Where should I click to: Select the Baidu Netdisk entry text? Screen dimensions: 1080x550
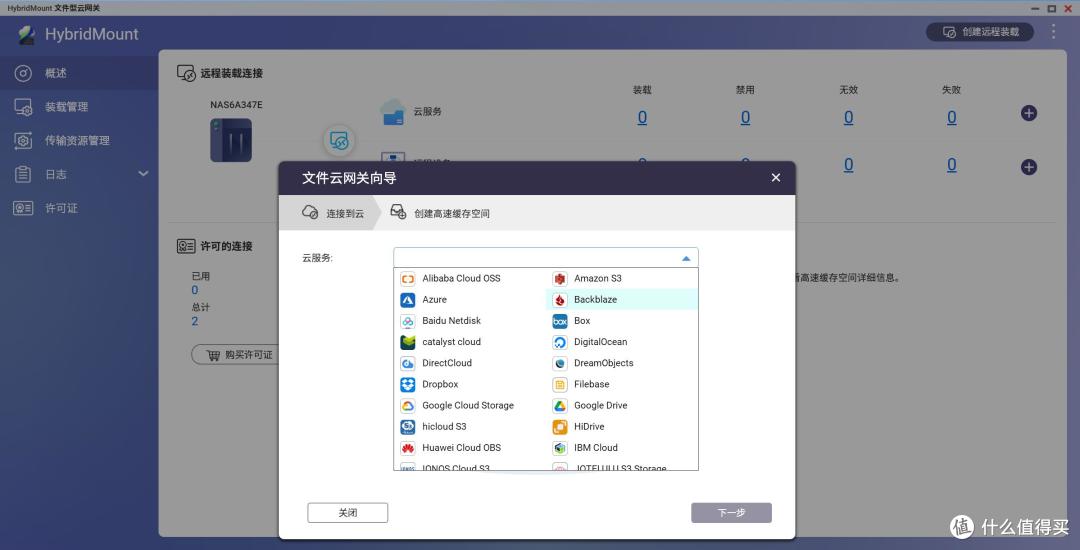(x=451, y=321)
